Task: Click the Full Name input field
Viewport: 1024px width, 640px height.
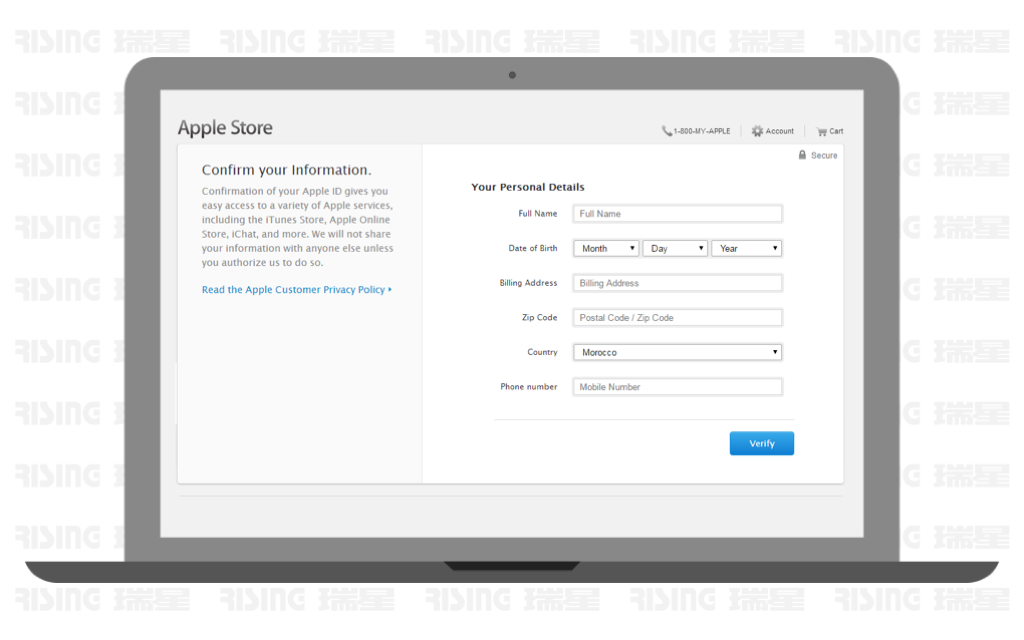Action: click(677, 214)
